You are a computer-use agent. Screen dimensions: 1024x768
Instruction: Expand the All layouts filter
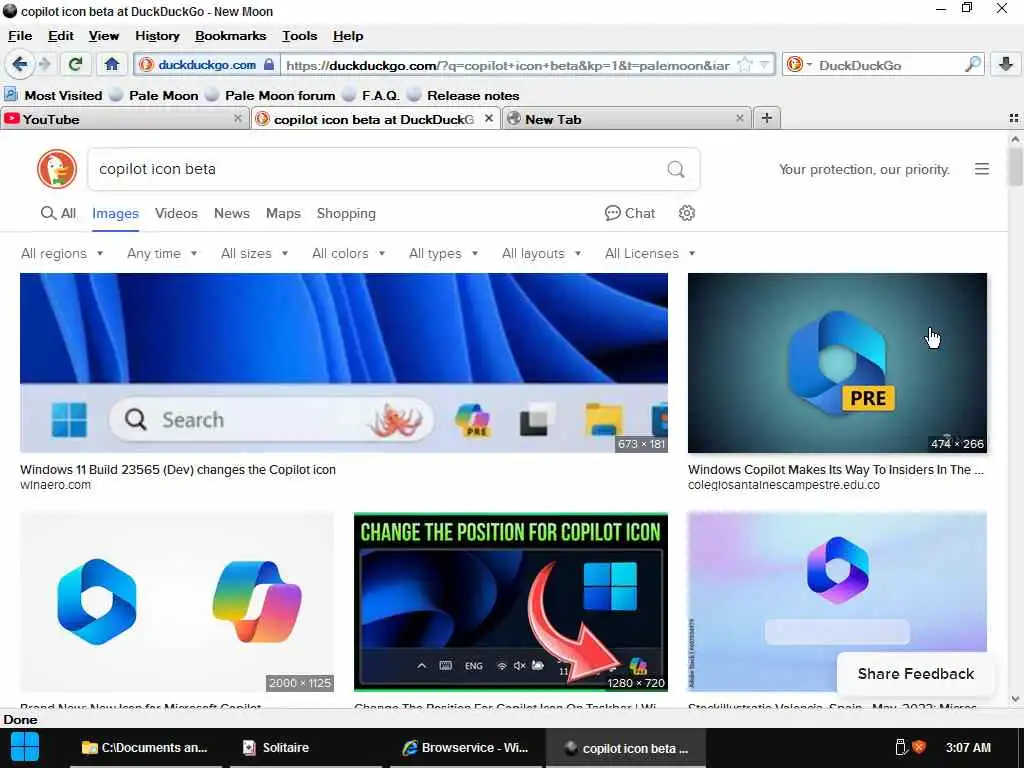click(x=542, y=253)
